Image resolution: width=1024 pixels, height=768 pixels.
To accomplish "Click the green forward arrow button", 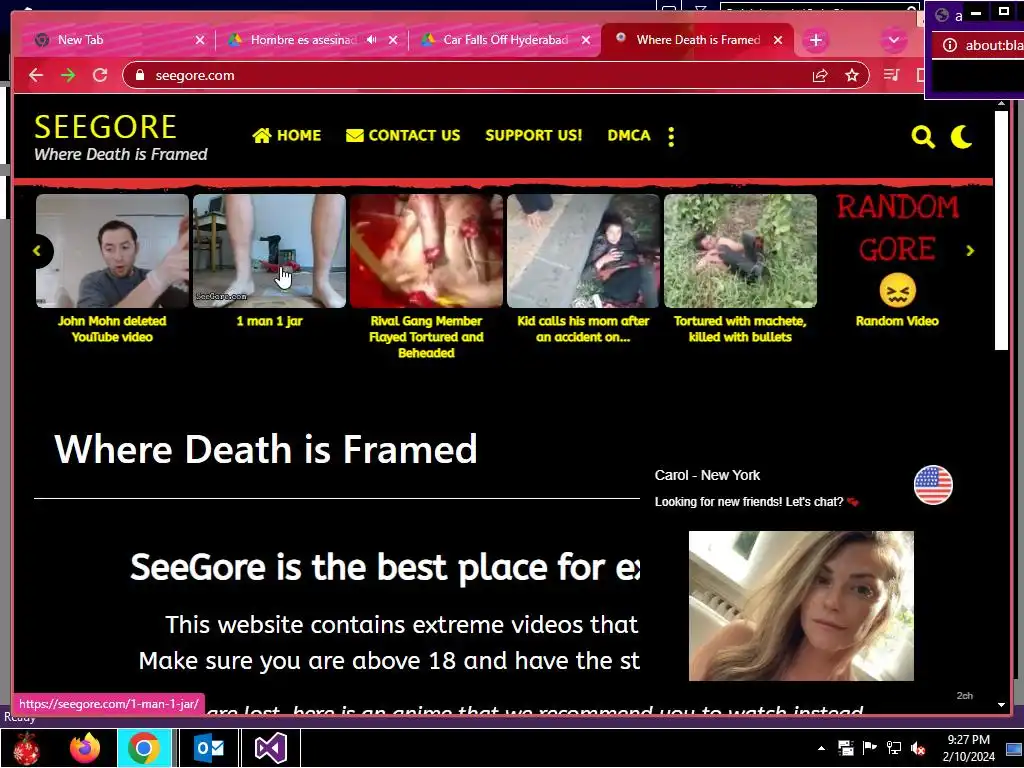I will pos(68,76).
